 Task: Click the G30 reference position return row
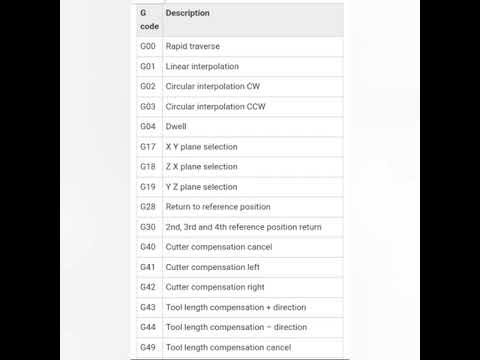[x=240, y=227]
